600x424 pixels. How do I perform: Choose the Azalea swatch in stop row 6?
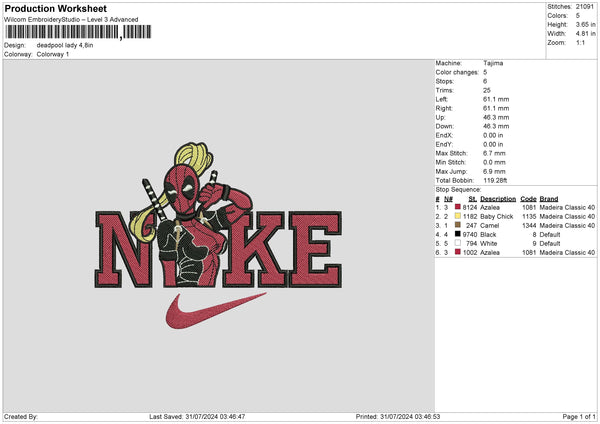pos(458,252)
